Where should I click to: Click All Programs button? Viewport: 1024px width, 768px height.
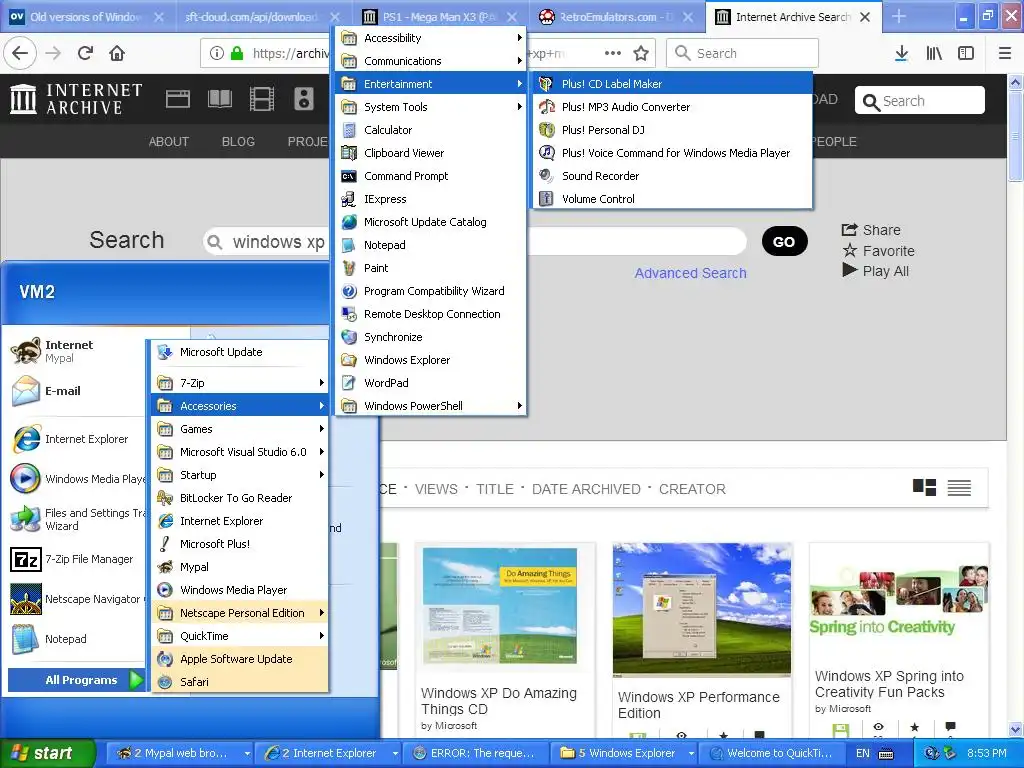77,680
